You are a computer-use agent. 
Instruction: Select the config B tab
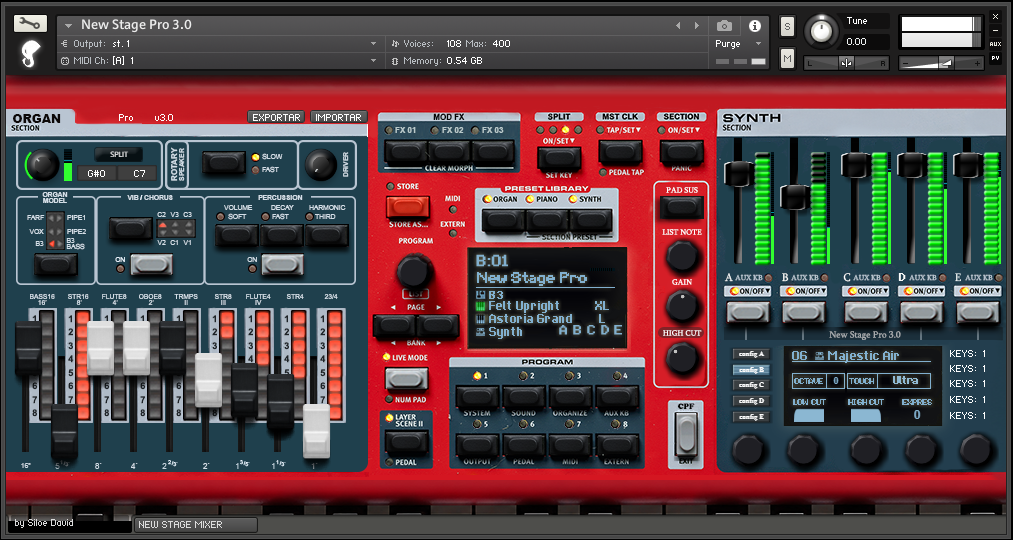pyautogui.click(x=751, y=370)
